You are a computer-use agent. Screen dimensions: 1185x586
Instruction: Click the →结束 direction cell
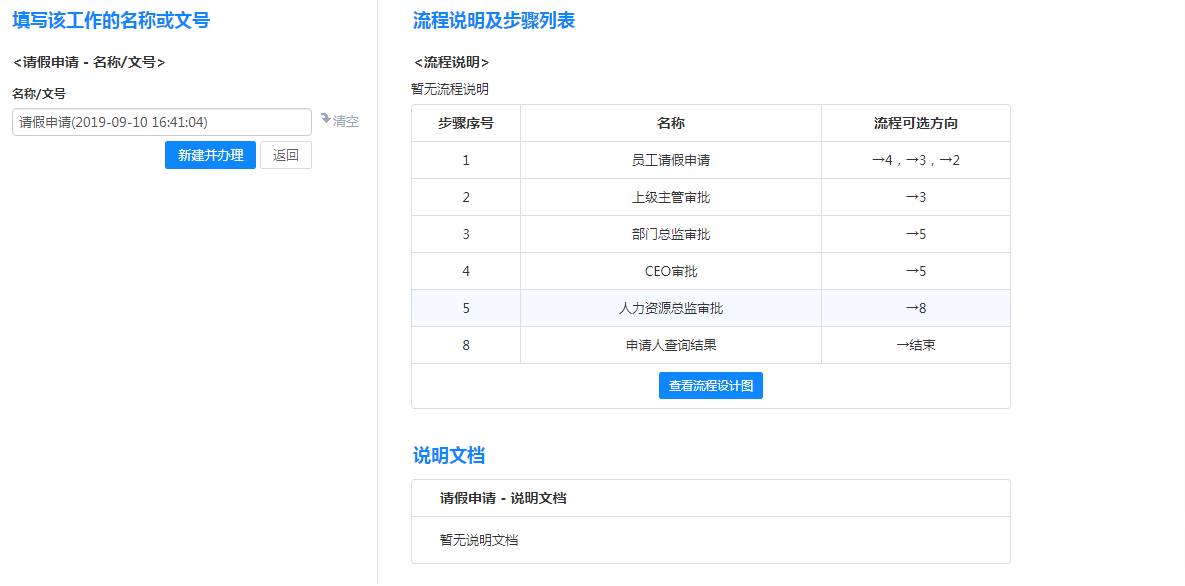click(915, 345)
